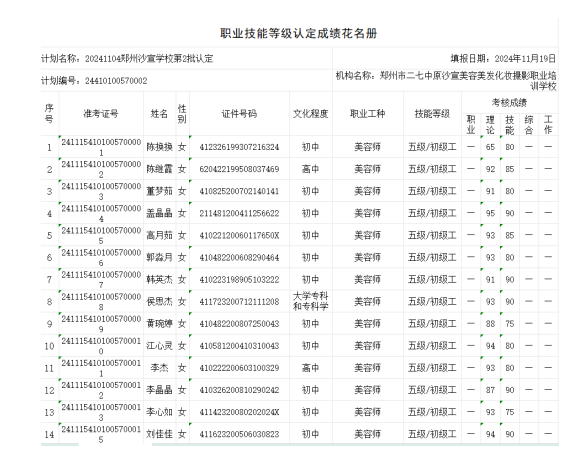Click sequence number 14 cell
This screenshot has width=584, height=459.
coord(49,434)
